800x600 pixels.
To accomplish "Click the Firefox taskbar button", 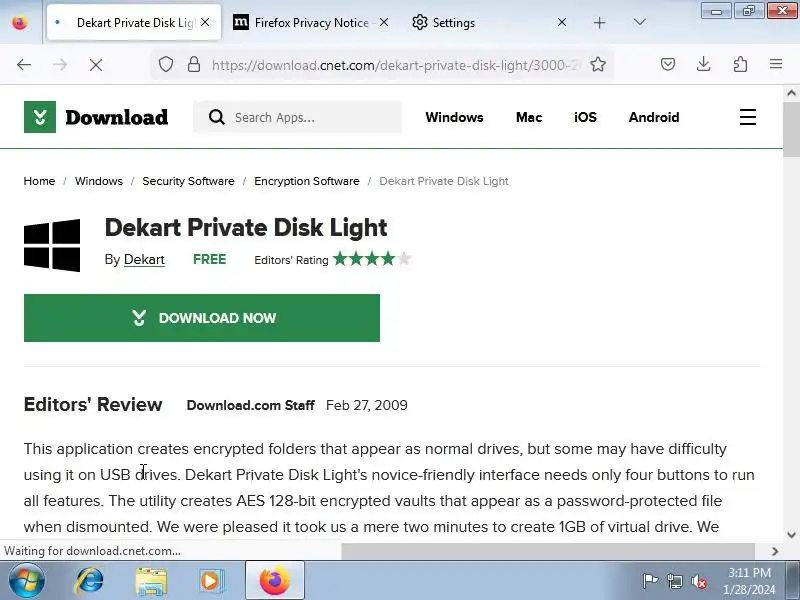I will [275, 581].
